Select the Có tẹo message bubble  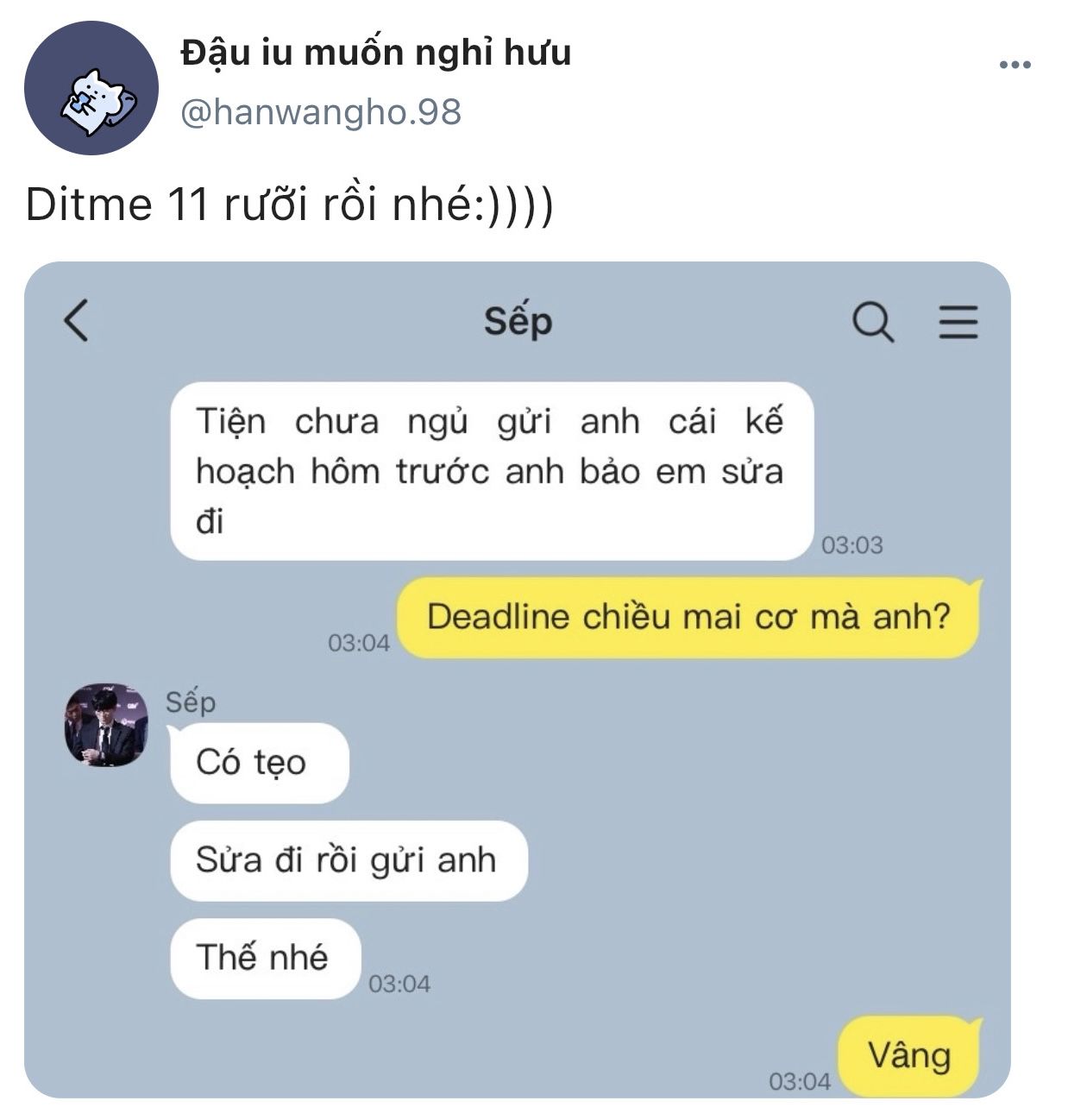coord(259,763)
